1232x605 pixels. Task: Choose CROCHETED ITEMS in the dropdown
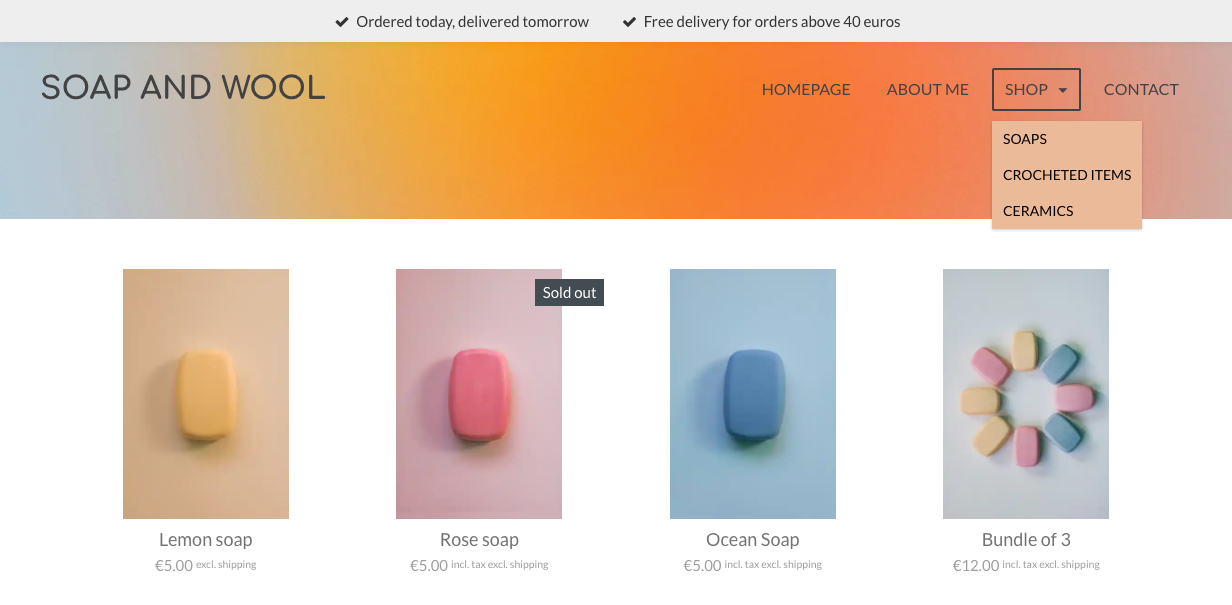(1067, 175)
